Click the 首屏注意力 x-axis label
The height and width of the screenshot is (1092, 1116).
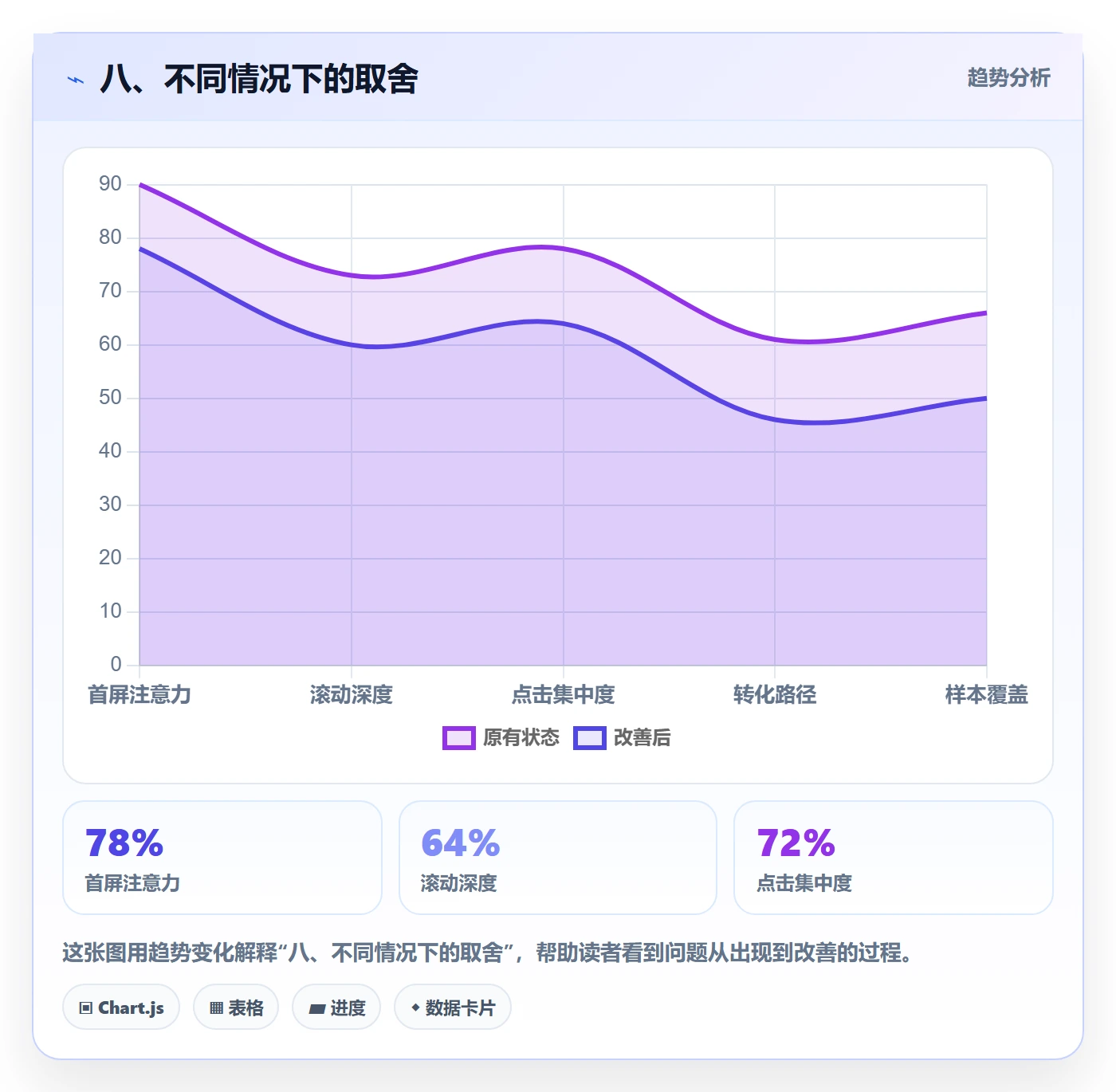pos(139,695)
